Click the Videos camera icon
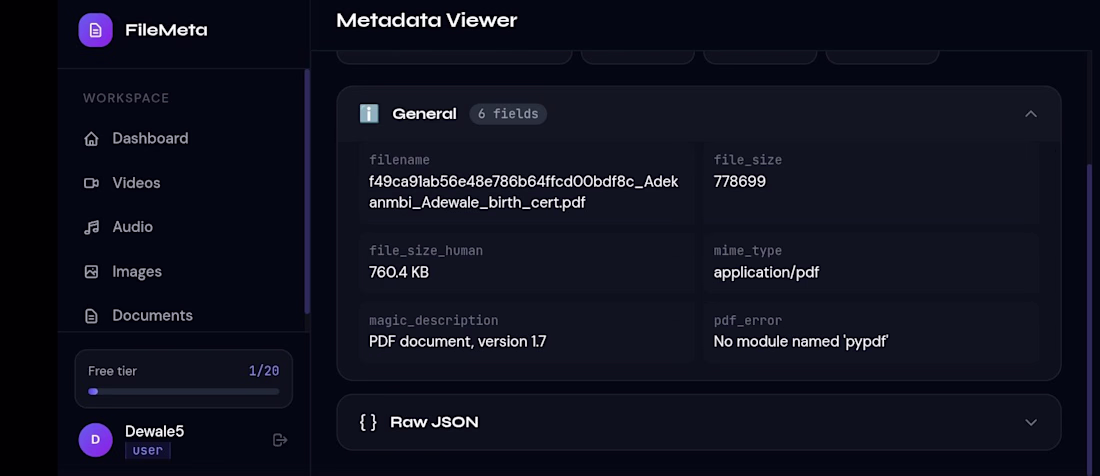 [x=92, y=183]
